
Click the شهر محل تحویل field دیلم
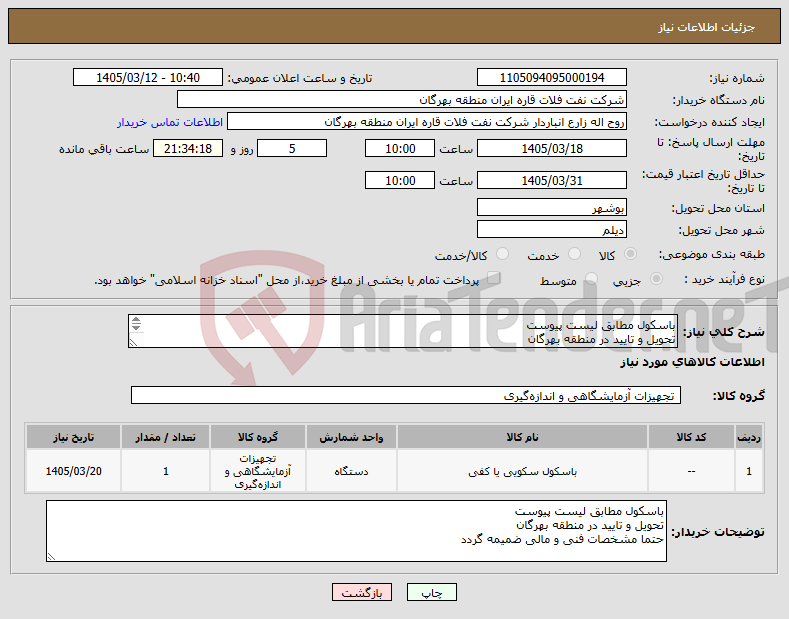[x=551, y=229]
